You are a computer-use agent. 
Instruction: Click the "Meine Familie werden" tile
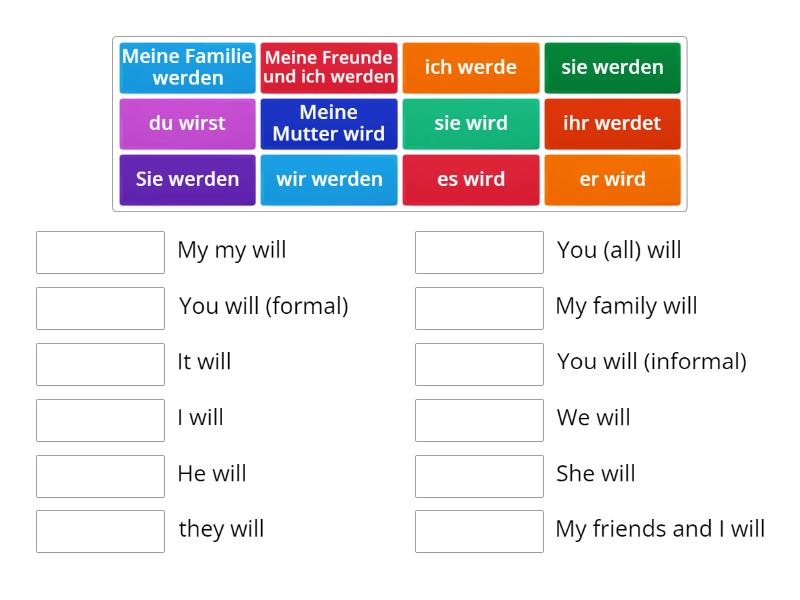tap(187, 68)
